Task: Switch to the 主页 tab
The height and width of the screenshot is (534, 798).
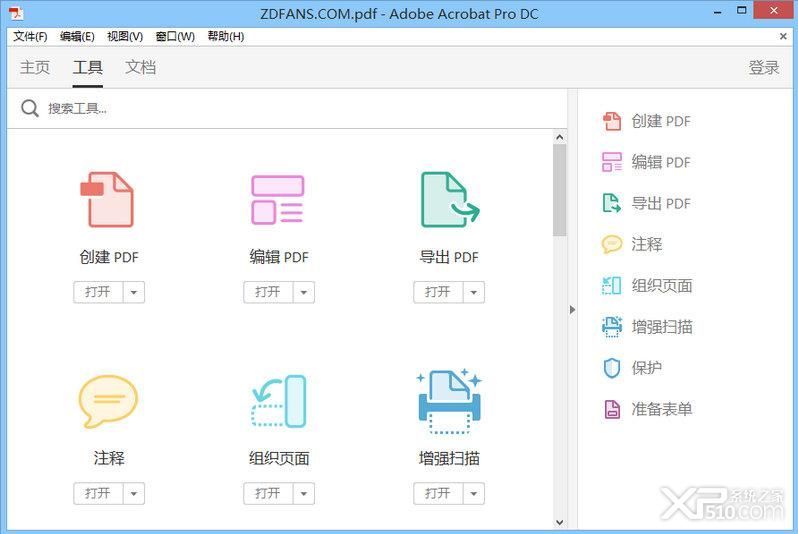Action: (35, 67)
